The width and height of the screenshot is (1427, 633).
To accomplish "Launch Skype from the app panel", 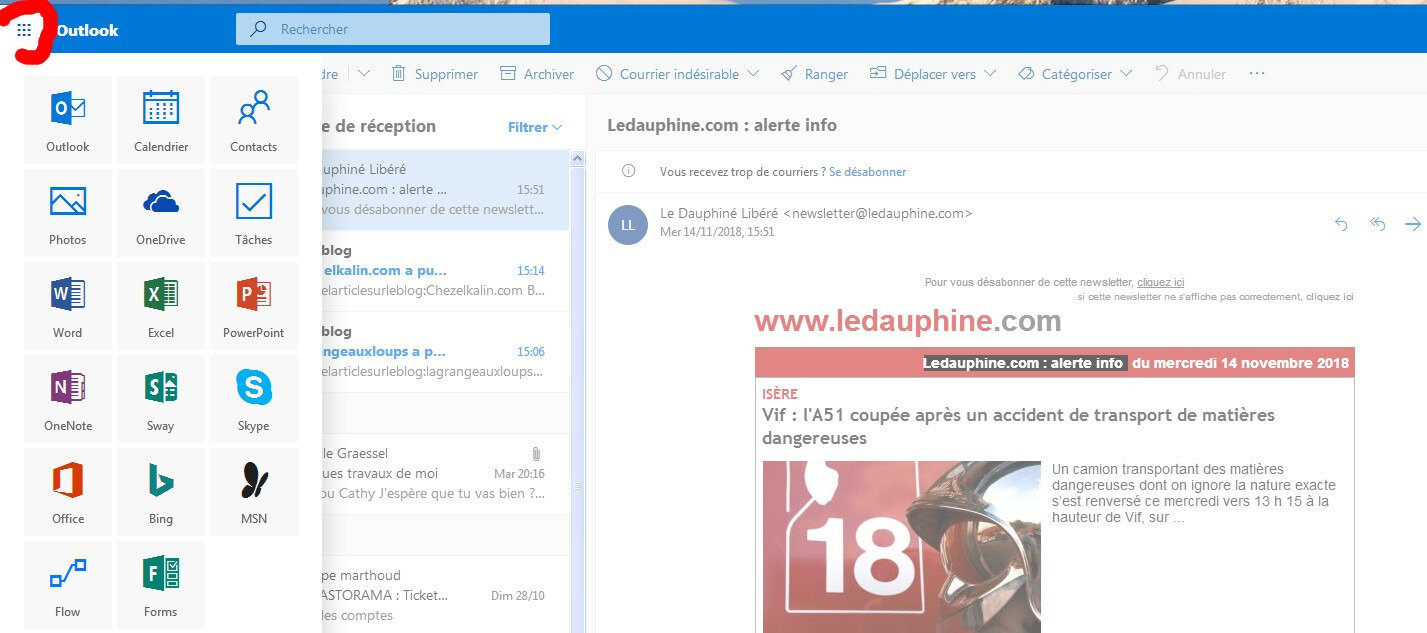I will point(254,399).
